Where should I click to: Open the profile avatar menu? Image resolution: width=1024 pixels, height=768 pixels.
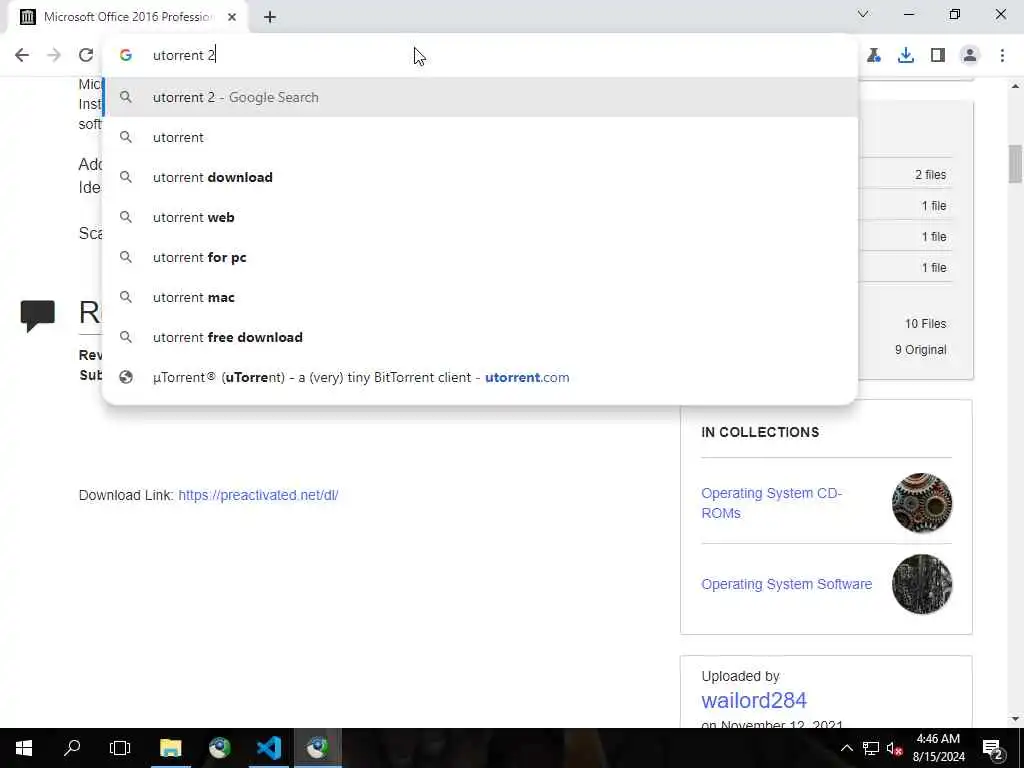(970, 55)
